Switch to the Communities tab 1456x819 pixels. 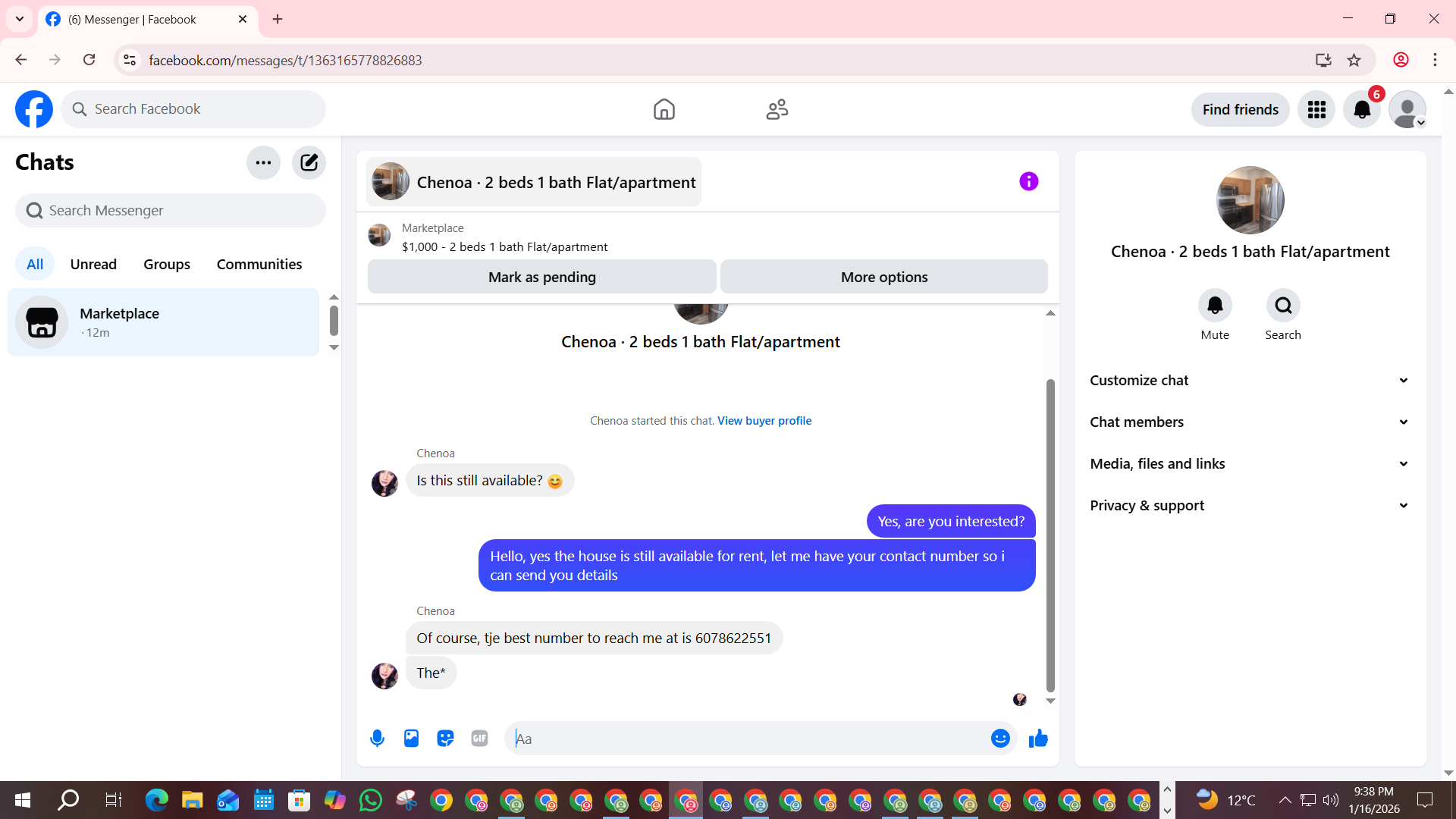point(259,264)
